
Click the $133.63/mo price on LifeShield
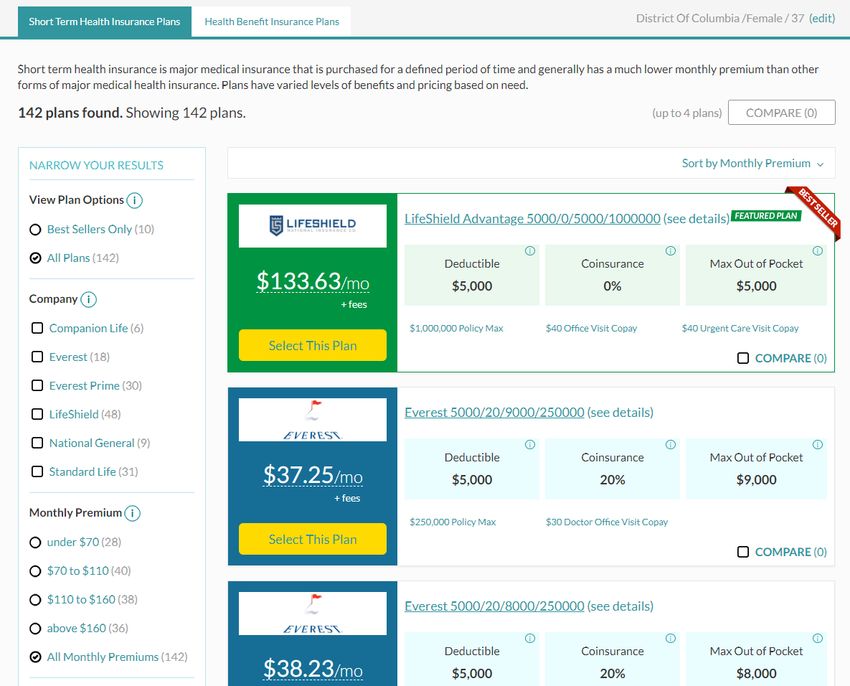pyautogui.click(x=313, y=281)
